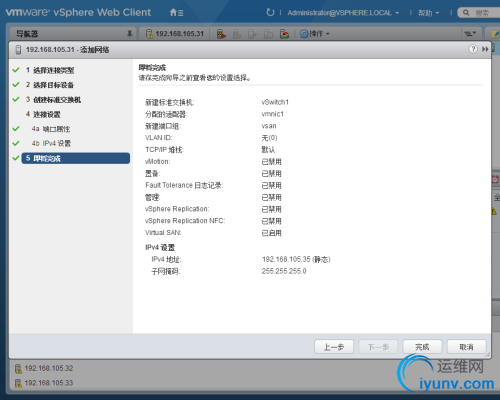Click the Virtual SAN 已启用 value
Viewport: 500px width, 400px height.
coord(272,233)
